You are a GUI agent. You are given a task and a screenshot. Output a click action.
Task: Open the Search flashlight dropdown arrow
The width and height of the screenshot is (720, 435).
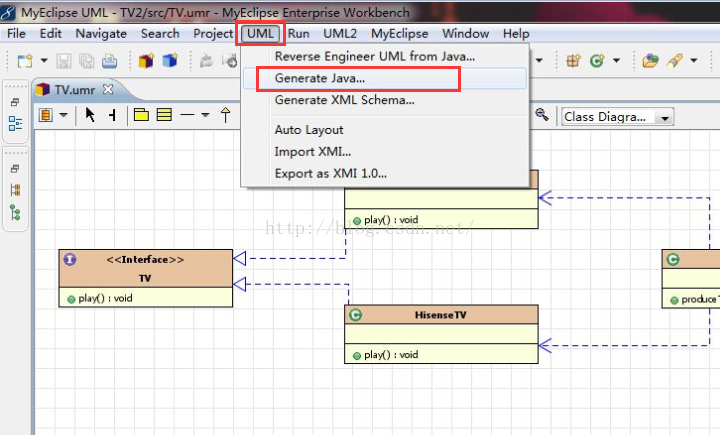point(694,60)
